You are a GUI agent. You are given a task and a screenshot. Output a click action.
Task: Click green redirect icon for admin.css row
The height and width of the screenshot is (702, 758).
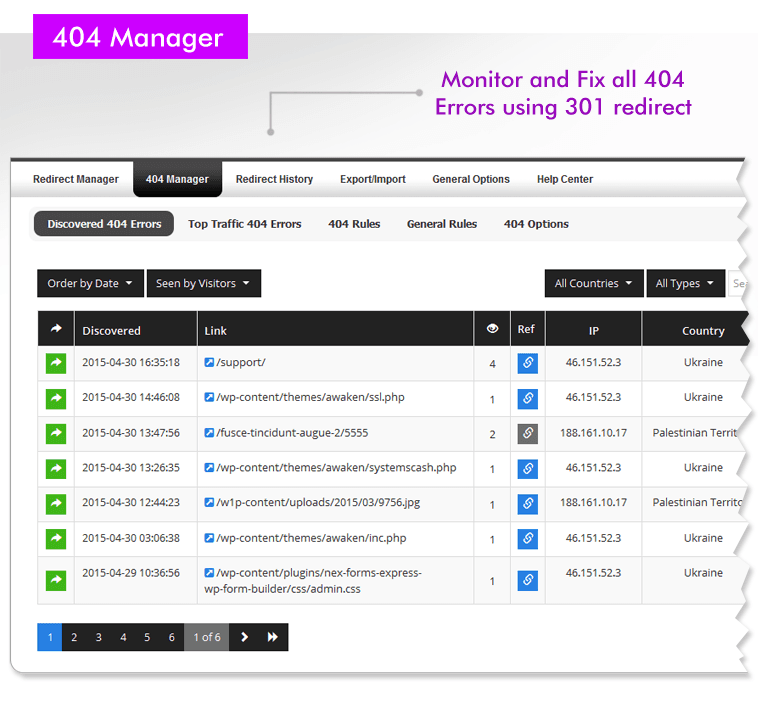(56, 580)
